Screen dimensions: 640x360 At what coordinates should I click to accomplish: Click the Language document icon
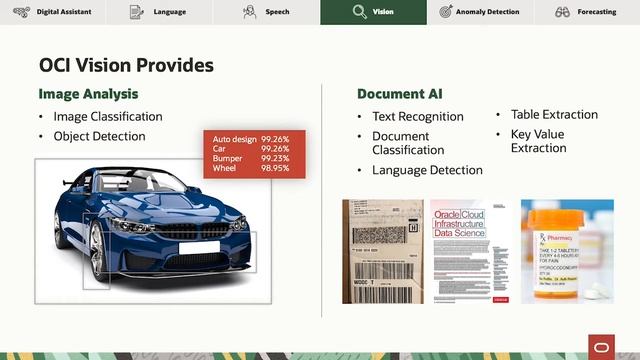click(136, 12)
